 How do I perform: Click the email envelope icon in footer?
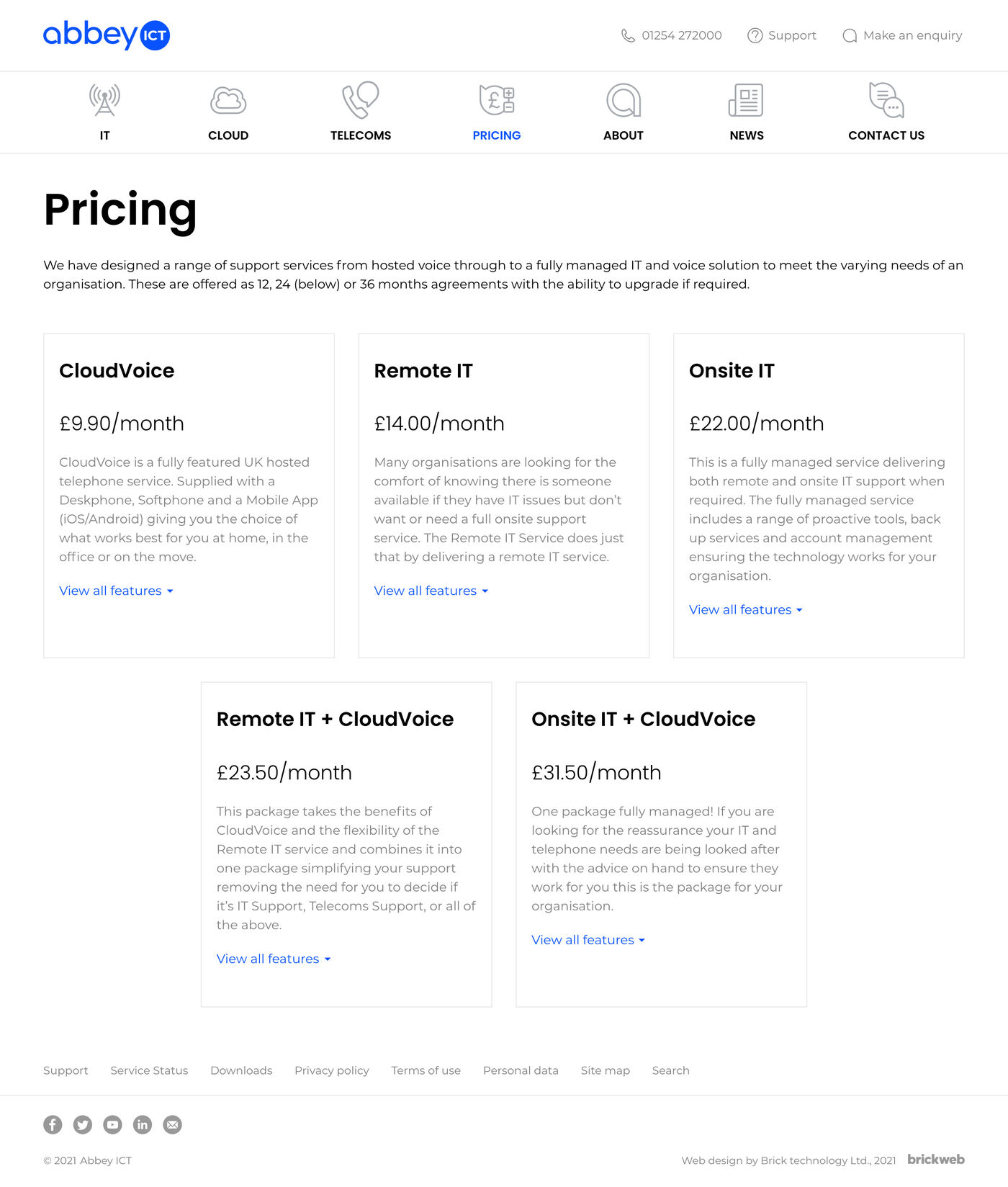click(173, 1124)
